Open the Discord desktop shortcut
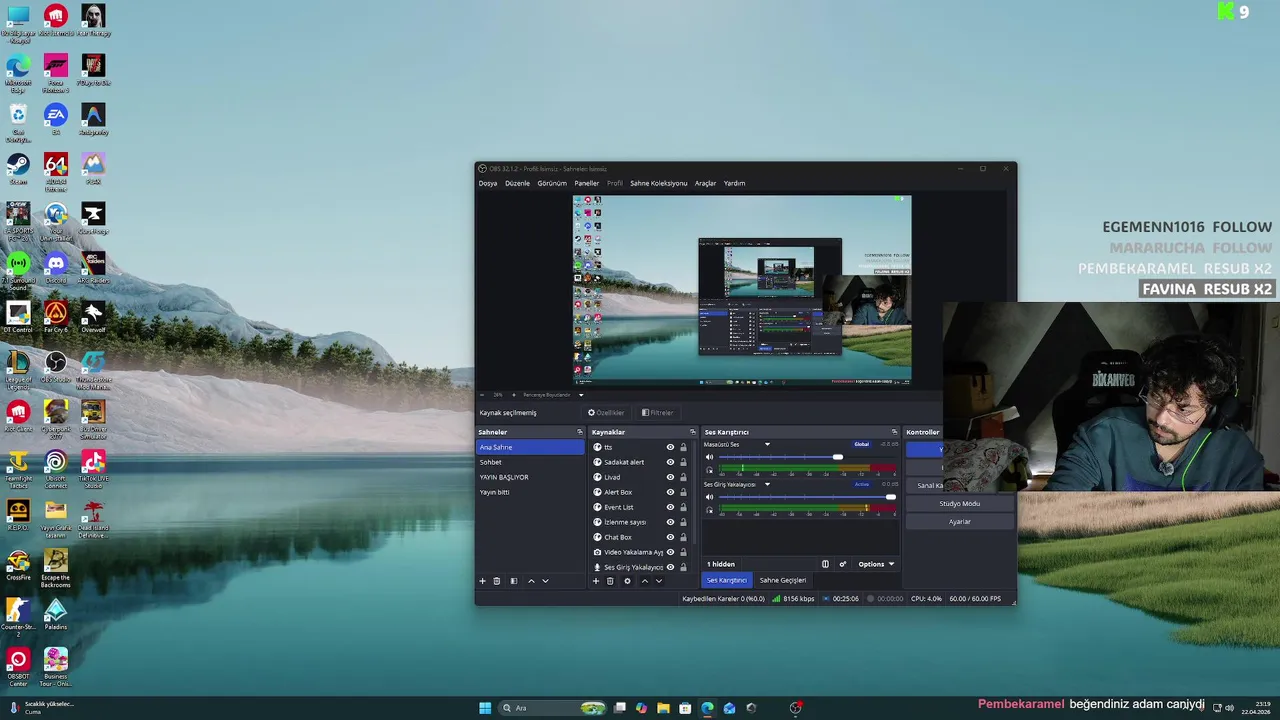This screenshot has height=720, width=1280. 56,268
